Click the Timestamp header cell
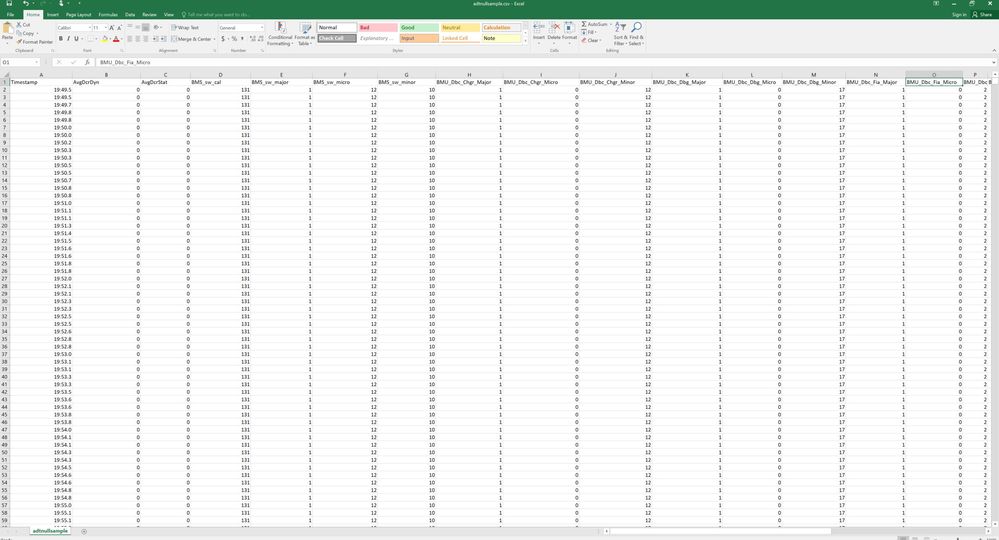The image size is (999, 540). [41, 82]
